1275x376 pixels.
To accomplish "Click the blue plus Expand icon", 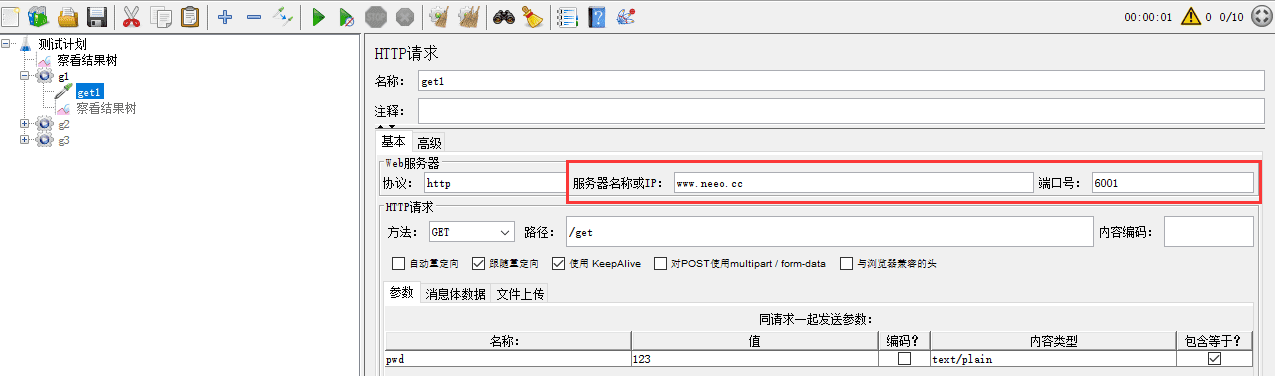I will tap(225, 16).
